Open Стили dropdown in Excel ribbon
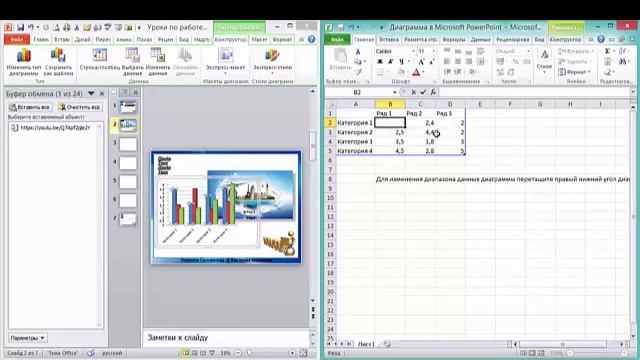 [544, 61]
